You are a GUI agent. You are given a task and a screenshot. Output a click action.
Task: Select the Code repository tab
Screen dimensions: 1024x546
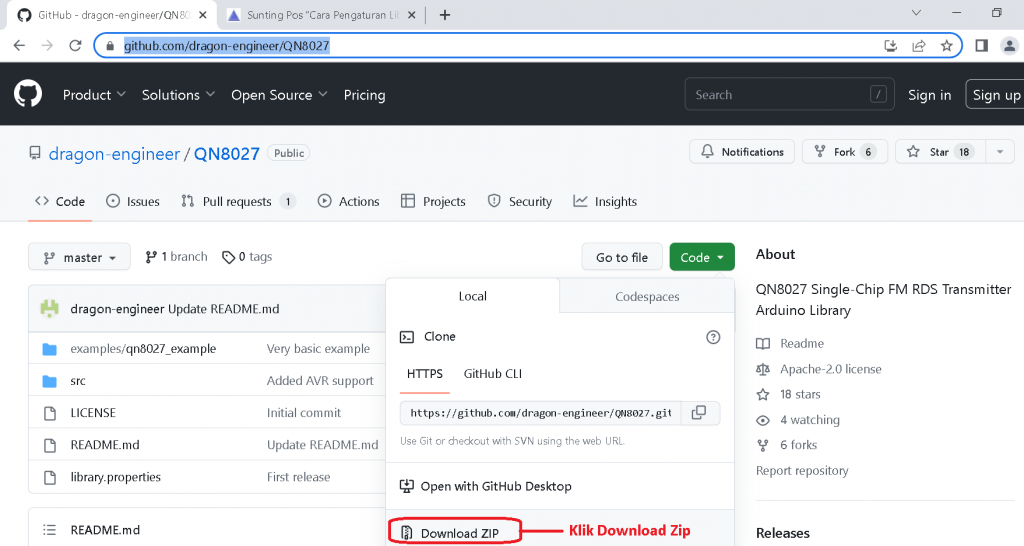(60, 201)
